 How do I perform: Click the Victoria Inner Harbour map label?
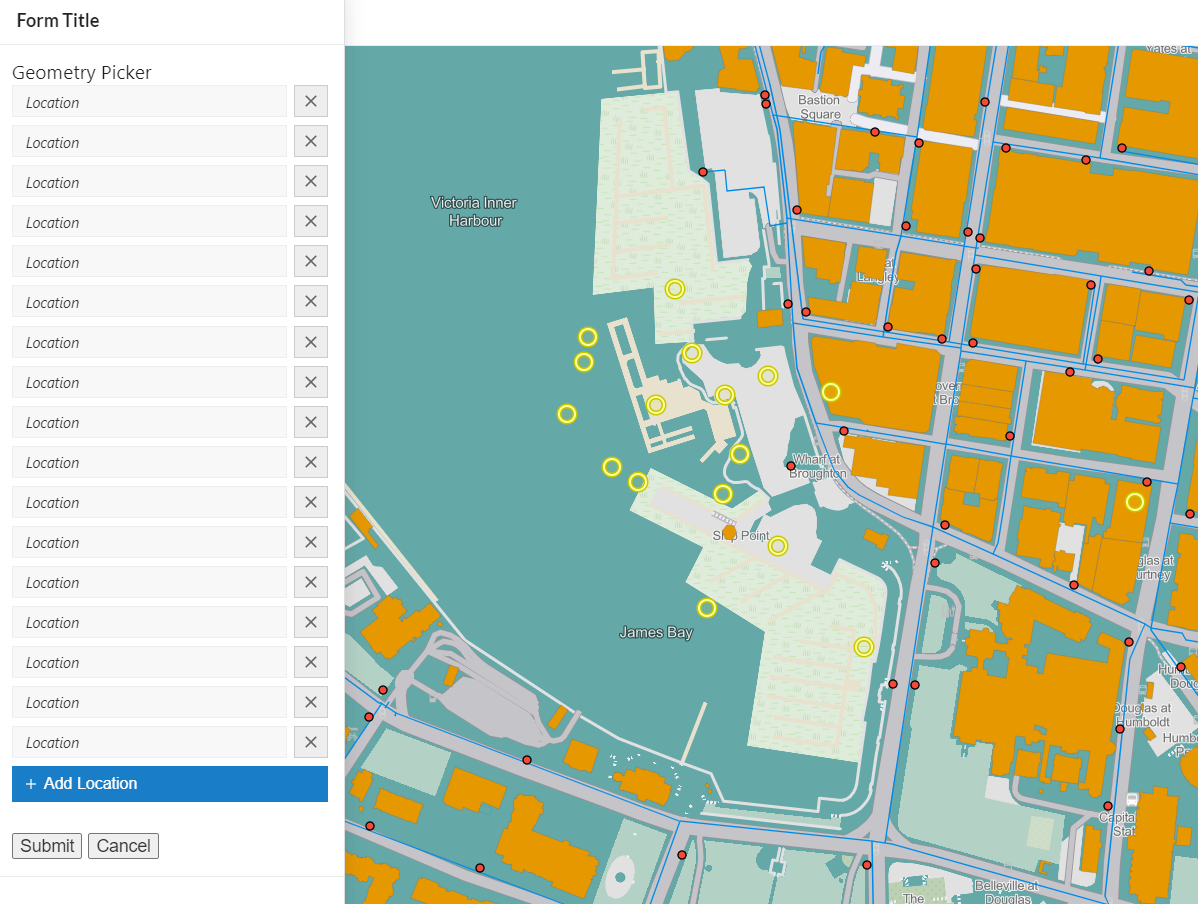pyautogui.click(x=474, y=212)
